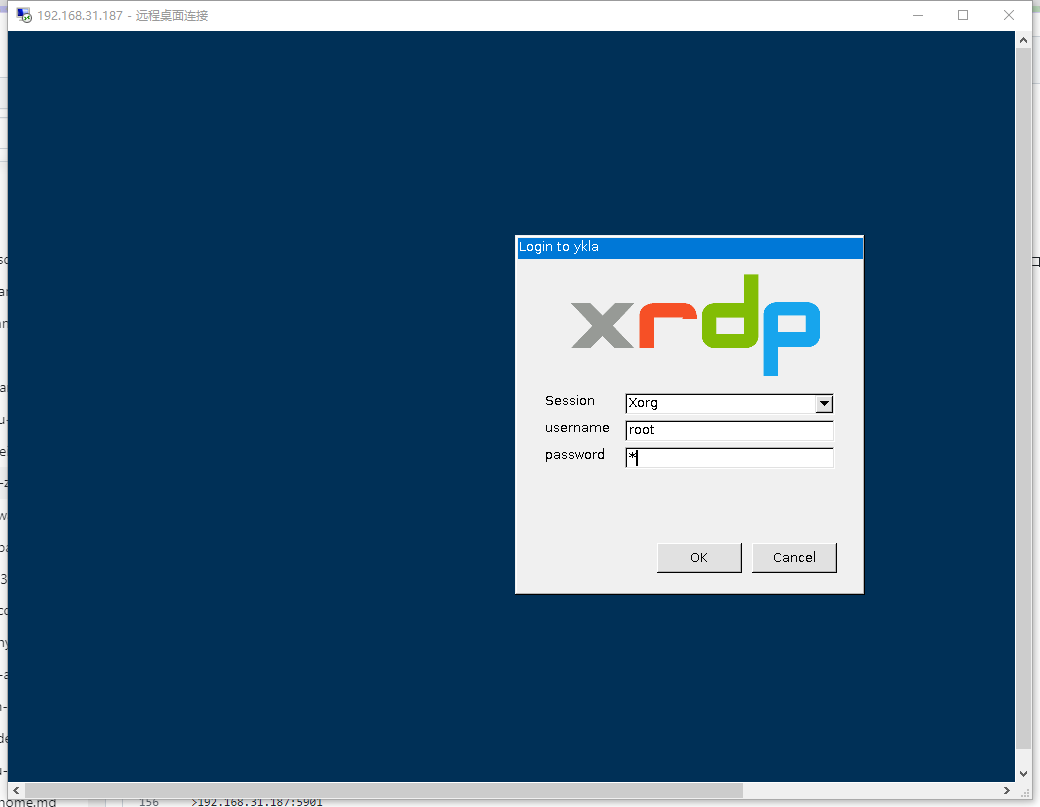Viewport: 1040px width, 807px height.
Task: Open the Session dropdown arrow
Action: (824, 403)
